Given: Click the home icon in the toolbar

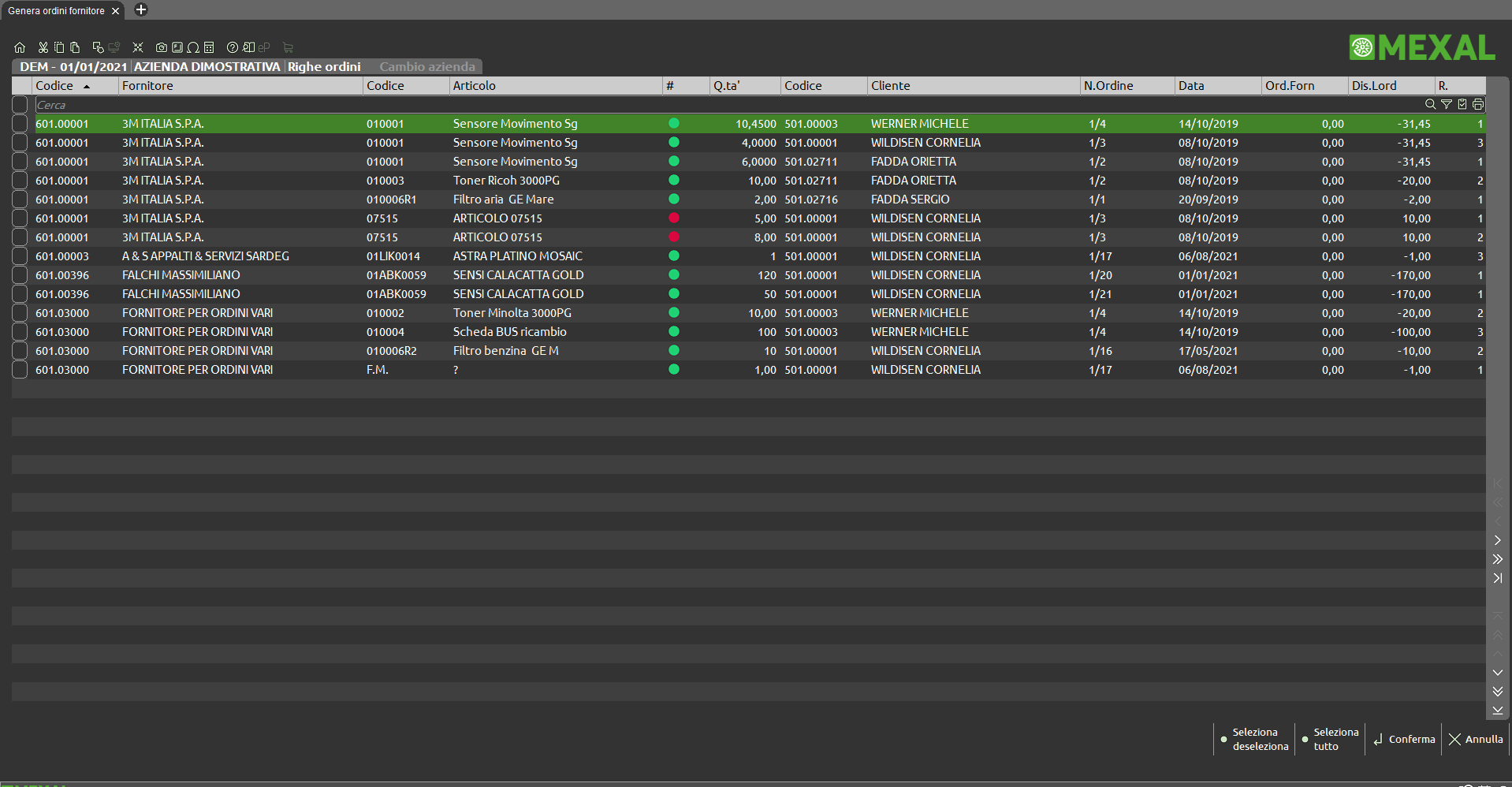Looking at the screenshot, I should point(20,47).
